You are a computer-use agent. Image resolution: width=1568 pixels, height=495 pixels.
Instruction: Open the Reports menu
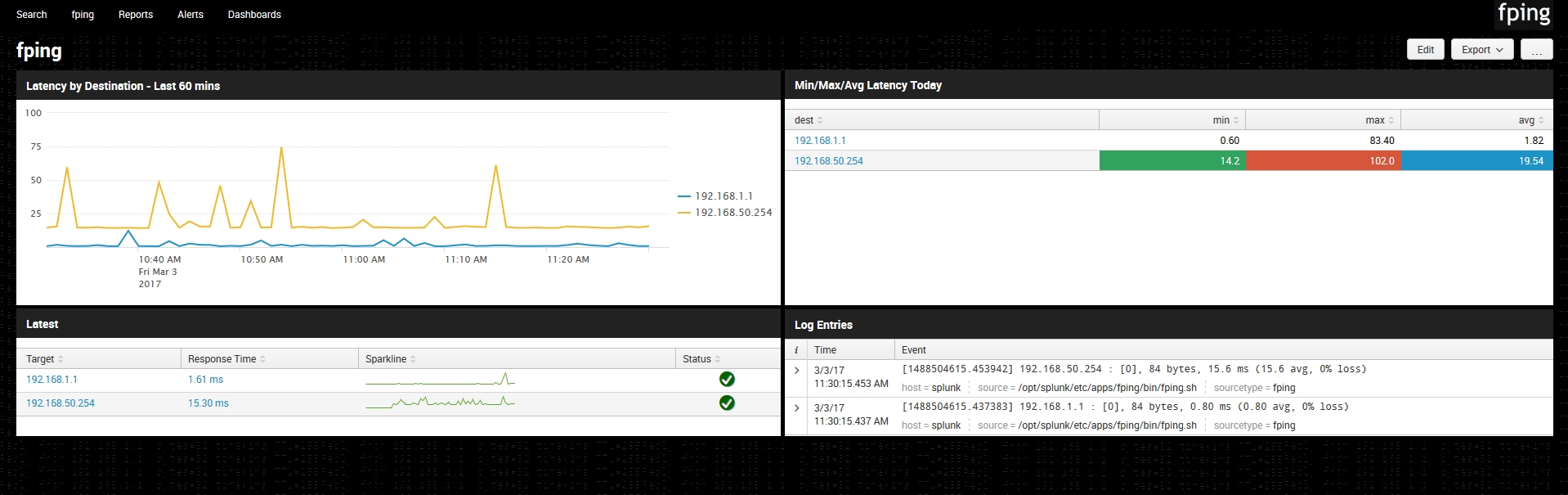click(x=136, y=15)
